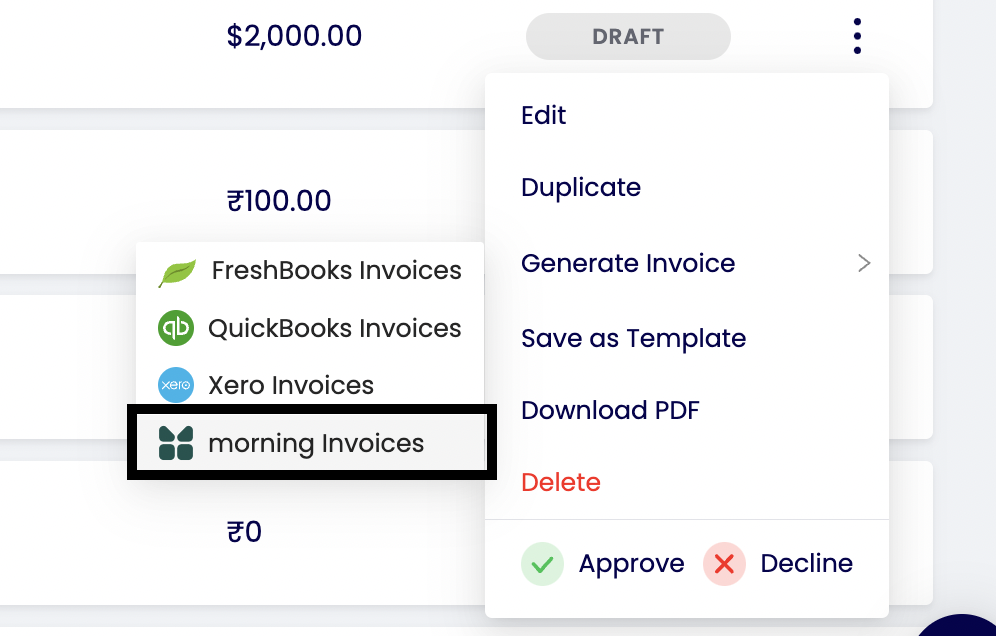Click the FreshBooks green leaf icon
The height and width of the screenshot is (636, 996).
click(x=177, y=272)
